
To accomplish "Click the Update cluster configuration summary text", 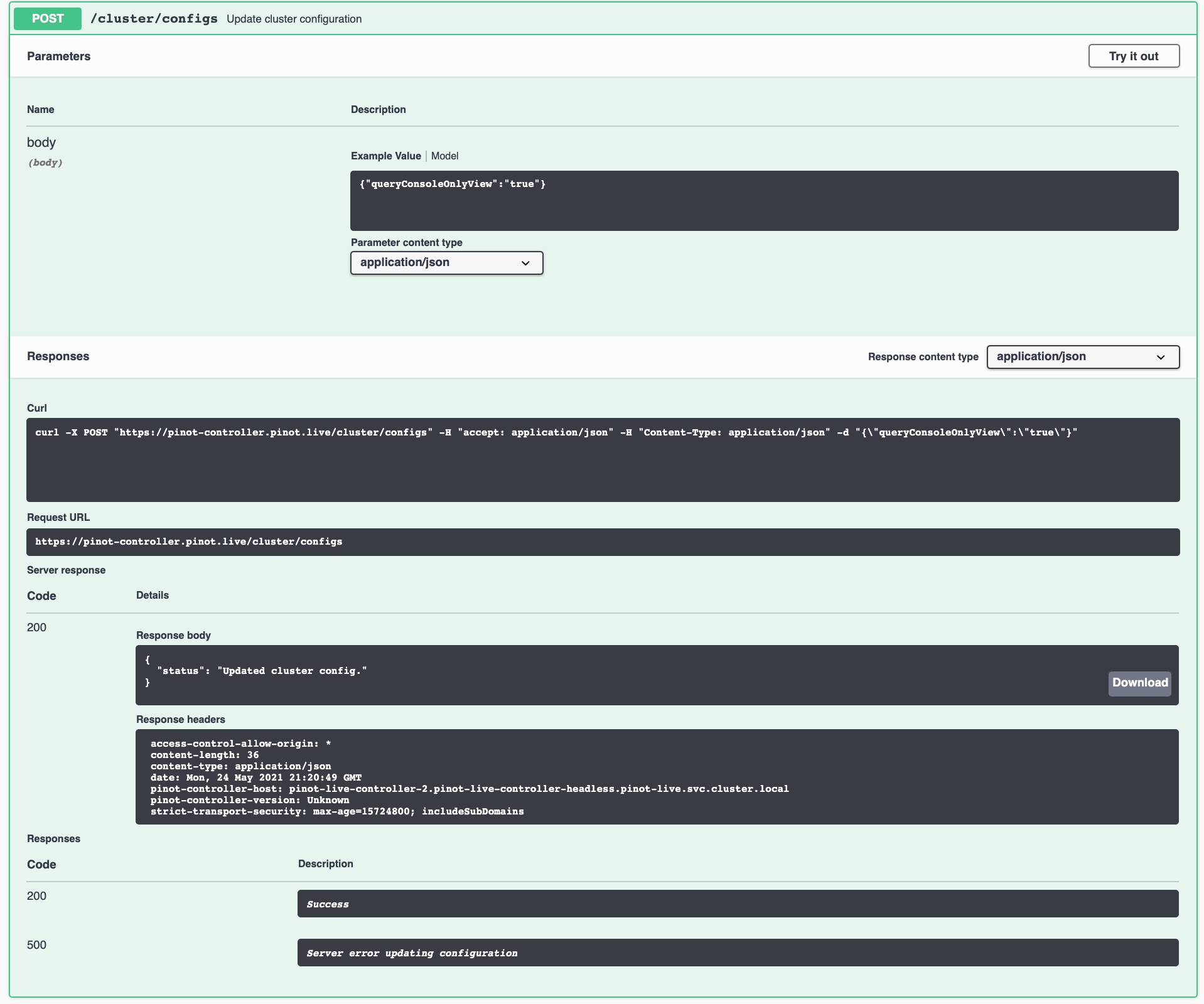I will click(x=294, y=19).
